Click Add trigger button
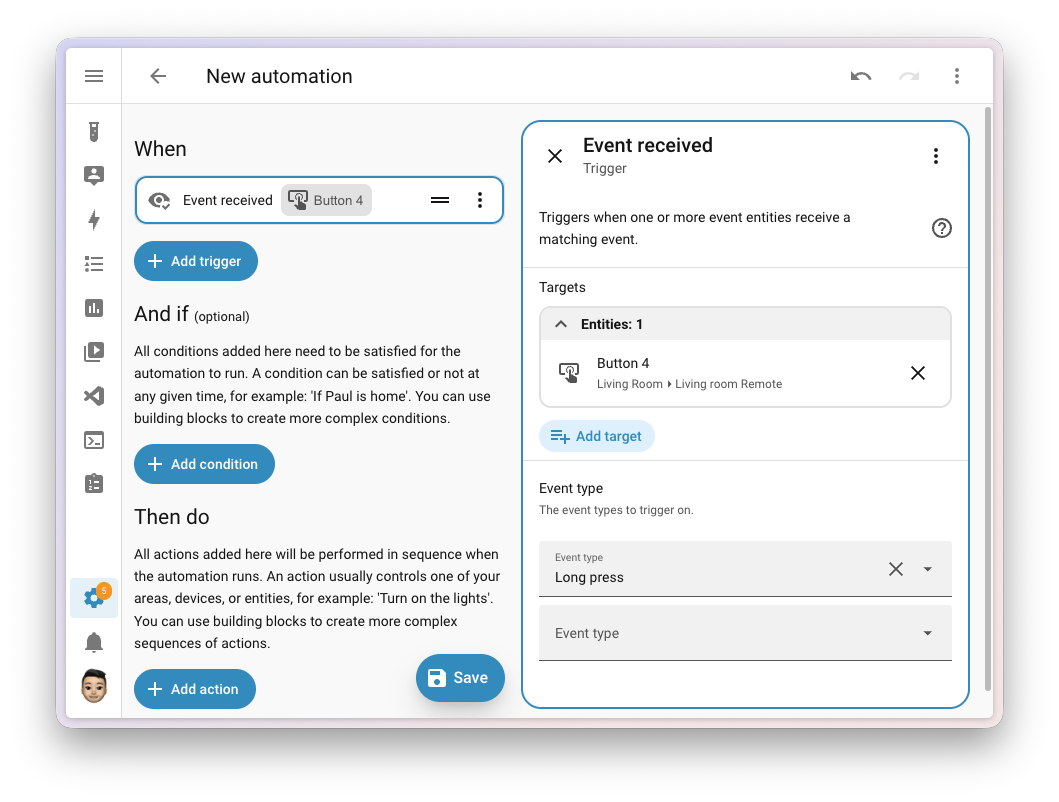Screen dimensions: 1059x802 [196, 261]
